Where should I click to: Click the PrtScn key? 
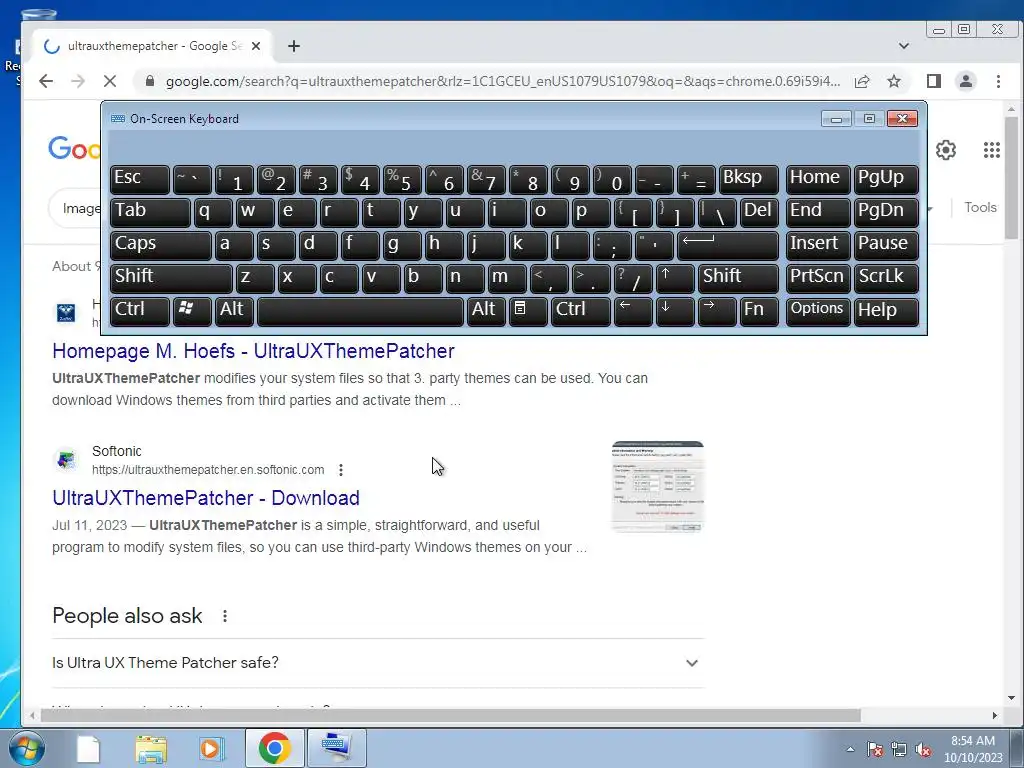pyautogui.click(x=818, y=278)
